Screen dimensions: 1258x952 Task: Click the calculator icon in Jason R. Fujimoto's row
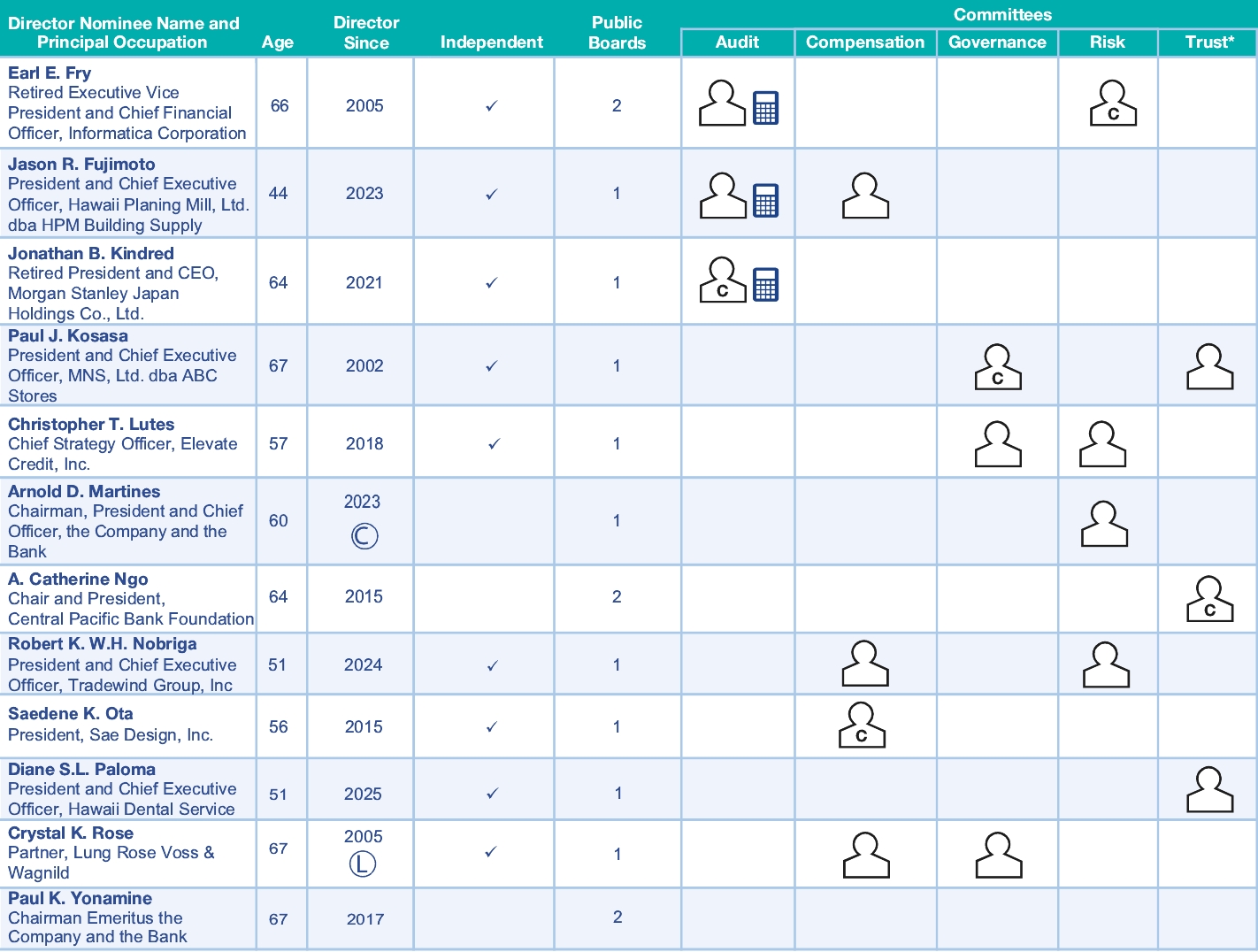pos(765,200)
